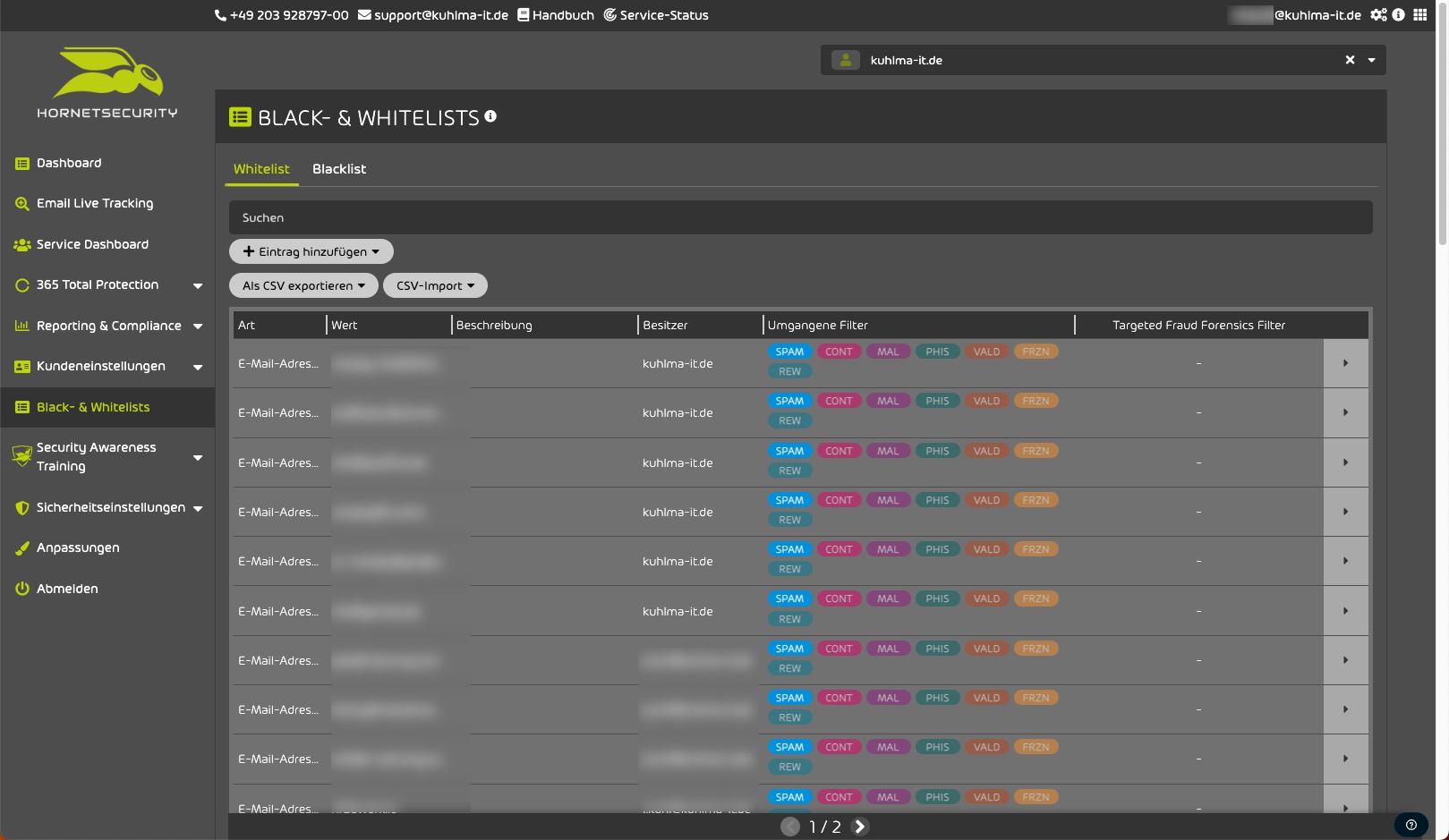Click info icon next to Black- & Whitelists title
The height and width of the screenshot is (840, 1449).
pyautogui.click(x=490, y=116)
